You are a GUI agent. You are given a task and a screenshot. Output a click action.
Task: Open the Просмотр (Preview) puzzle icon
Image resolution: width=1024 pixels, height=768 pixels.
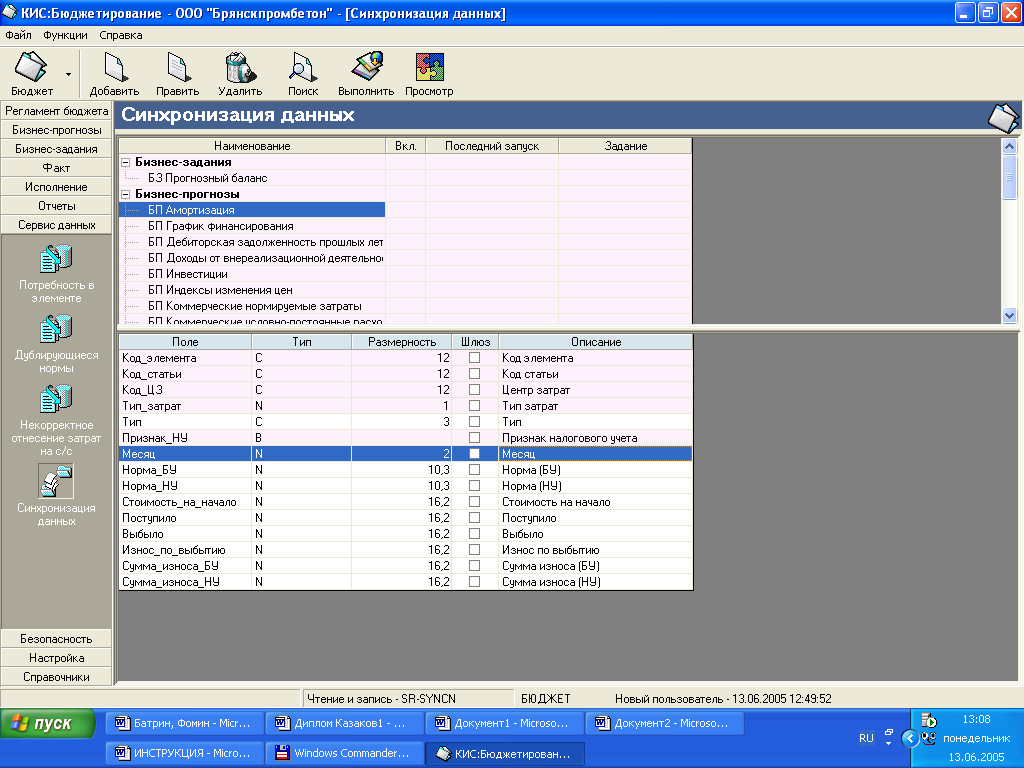(x=429, y=68)
